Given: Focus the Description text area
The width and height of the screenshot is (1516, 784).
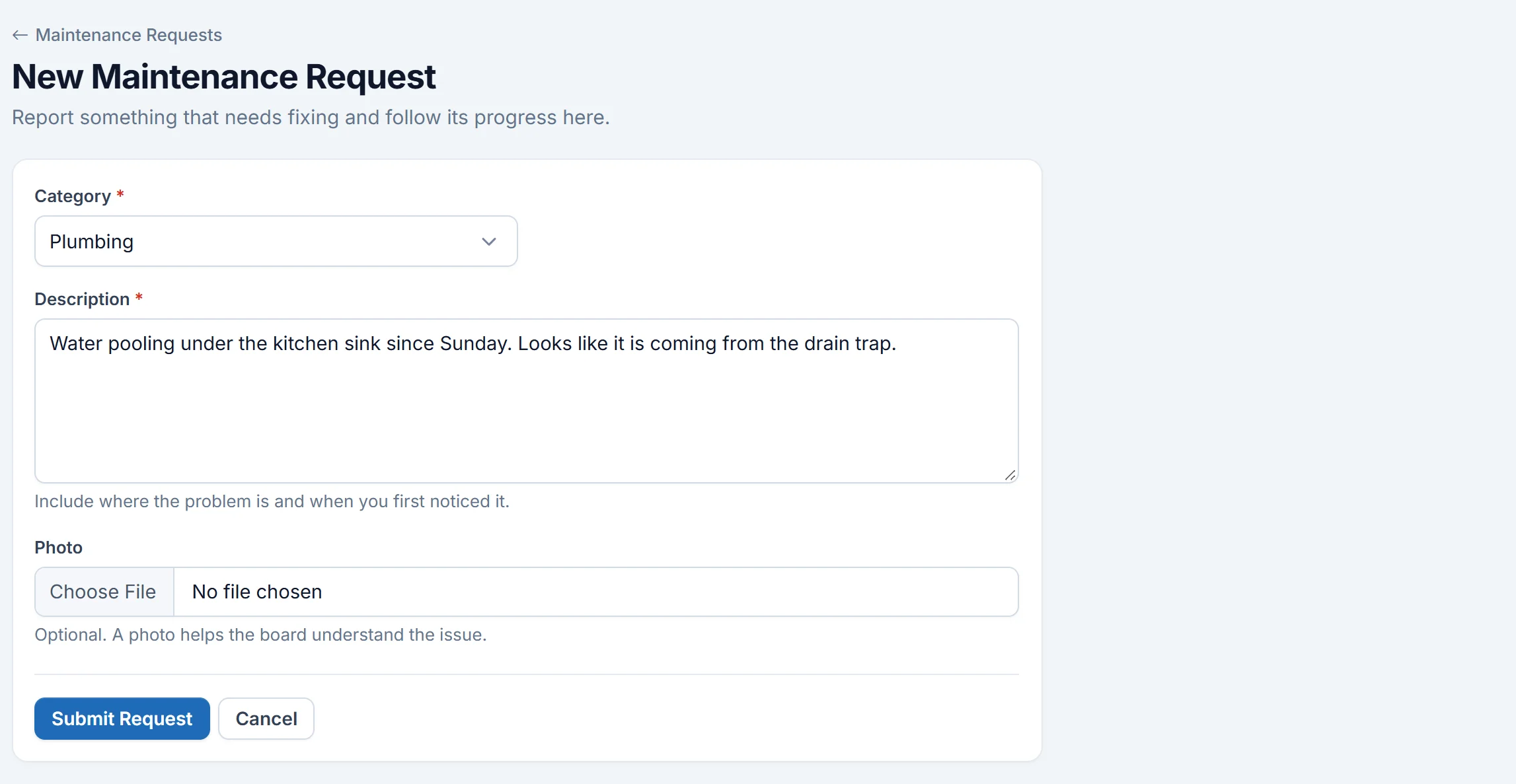Looking at the screenshot, I should pyautogui.click(x=526, y=401).
